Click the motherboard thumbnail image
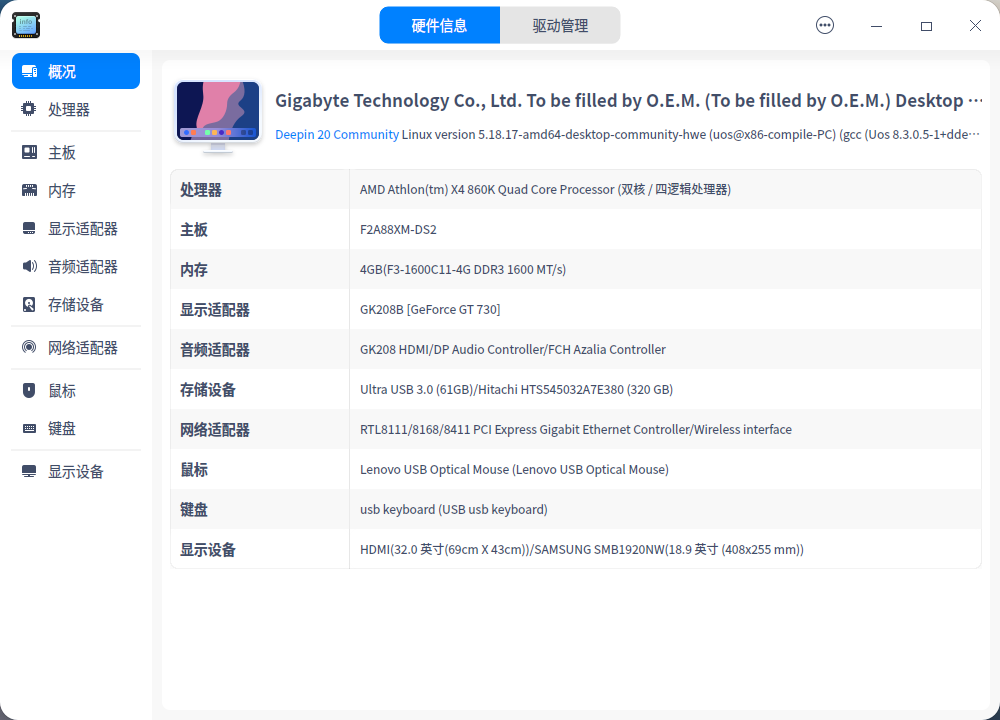 coord(217,115)
